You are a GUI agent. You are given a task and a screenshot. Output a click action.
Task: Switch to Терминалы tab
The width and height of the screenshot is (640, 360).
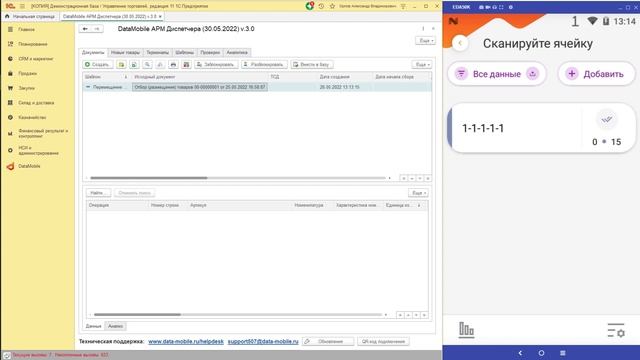158,53
